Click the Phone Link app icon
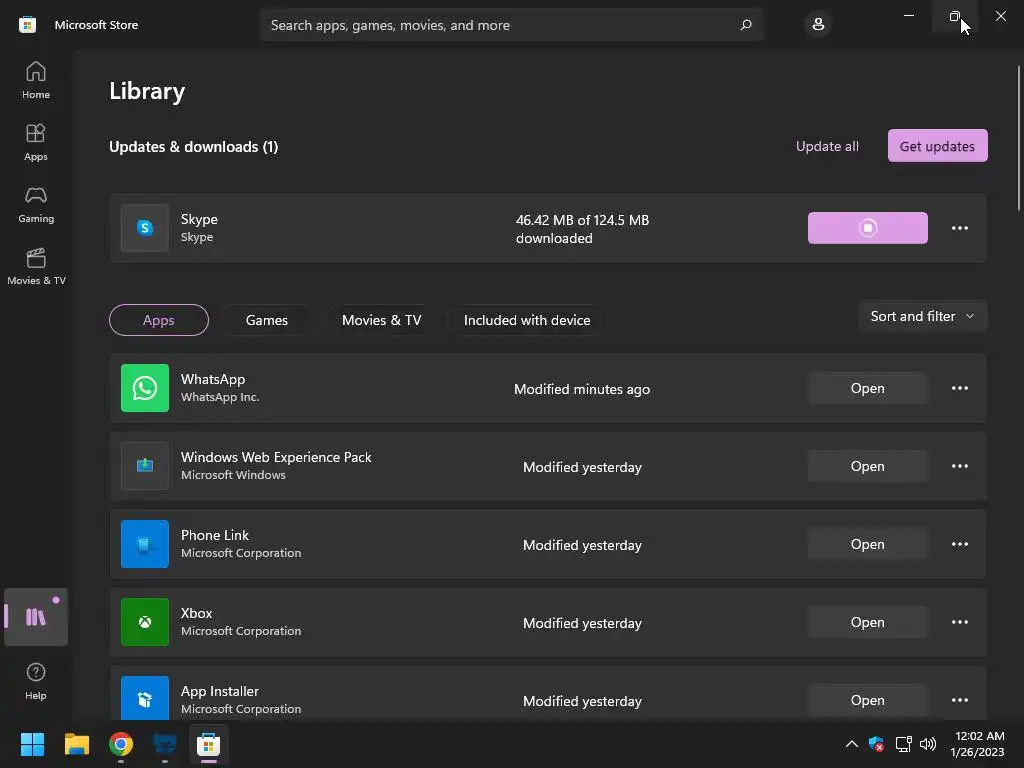 (x=145, y=544)
